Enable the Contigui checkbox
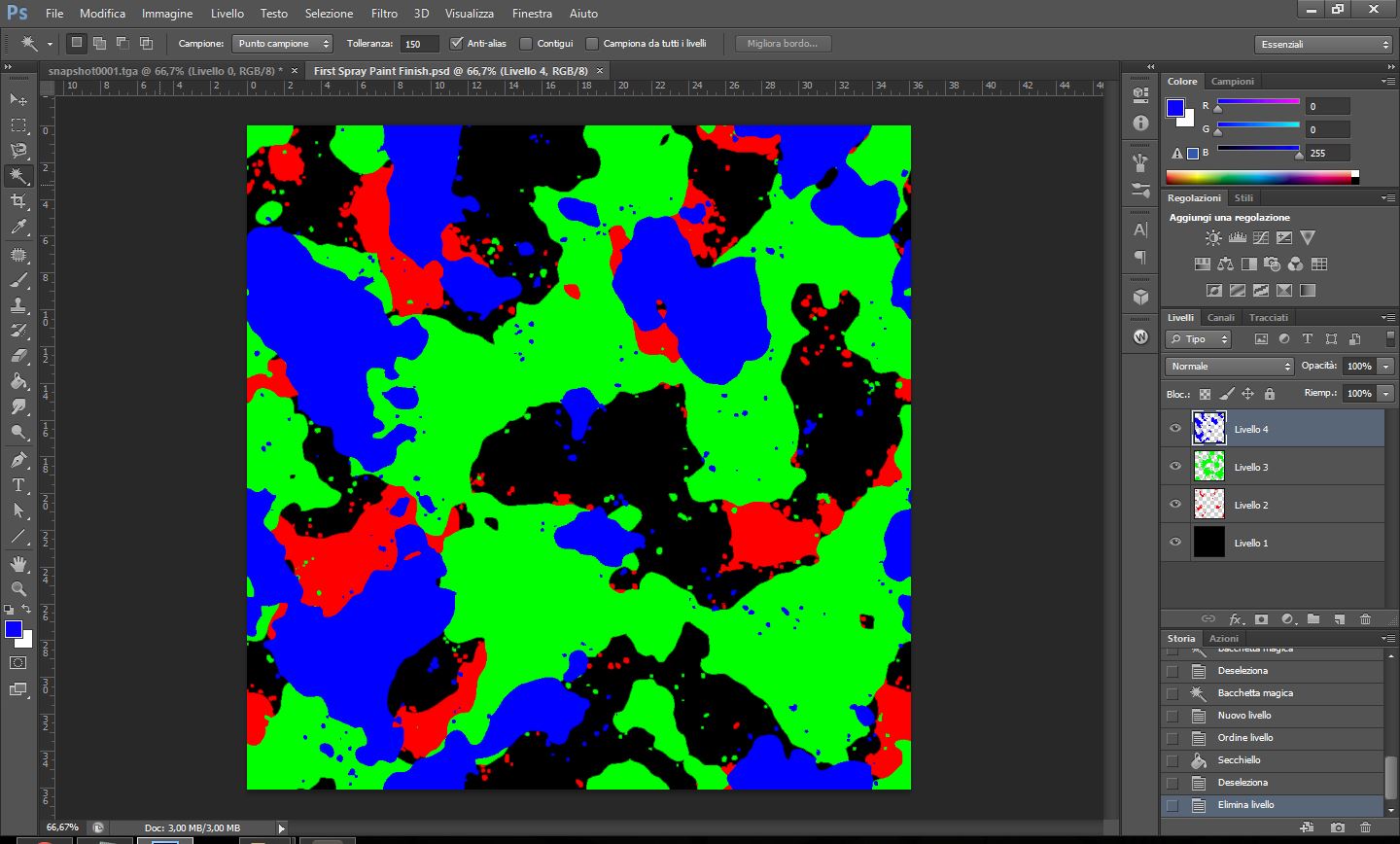The image size is (1400, 844). 526,43
